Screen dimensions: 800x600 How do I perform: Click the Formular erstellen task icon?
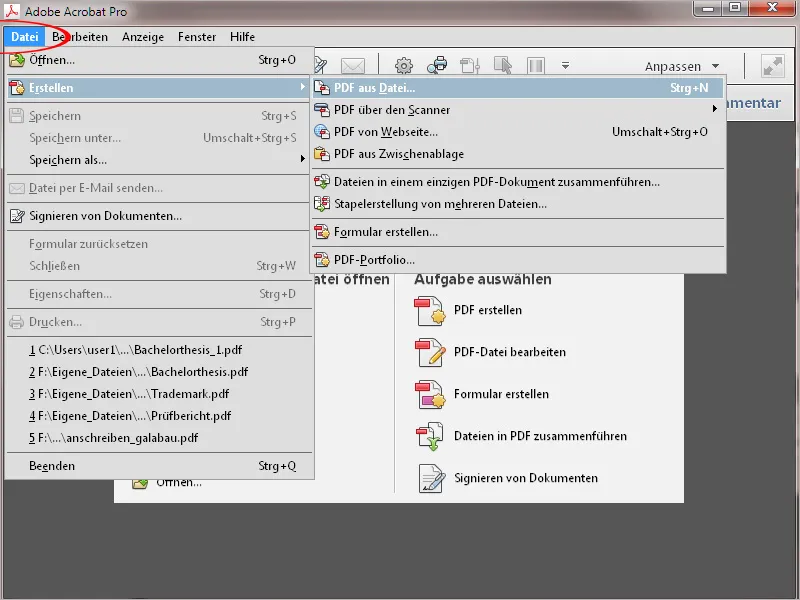click(x=430, y=395)
